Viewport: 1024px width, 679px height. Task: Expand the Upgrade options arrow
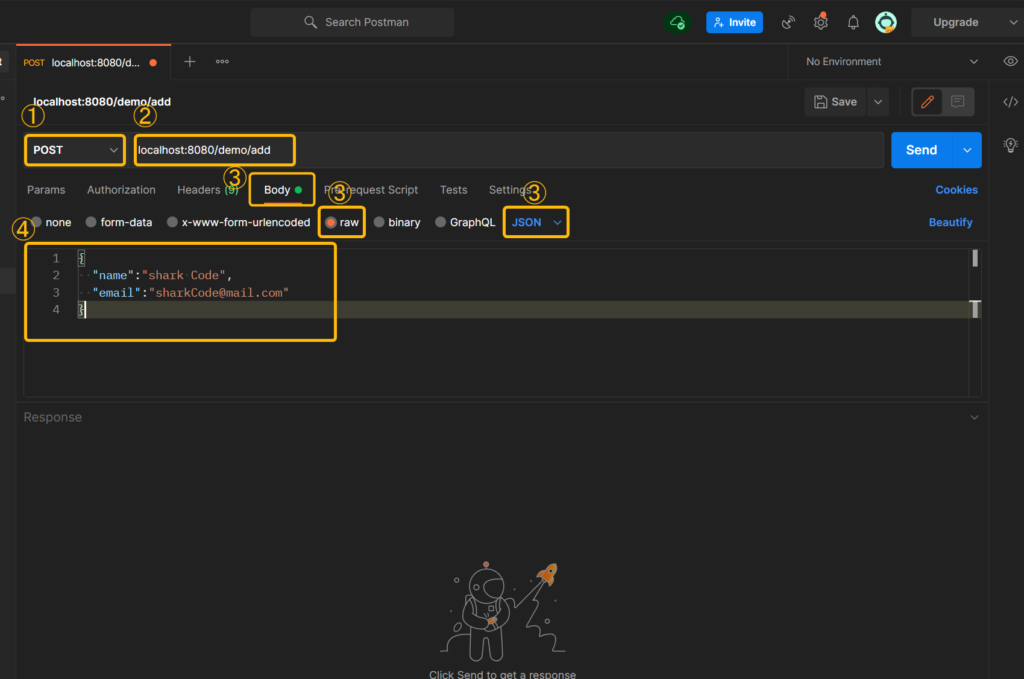(1012, 22)
